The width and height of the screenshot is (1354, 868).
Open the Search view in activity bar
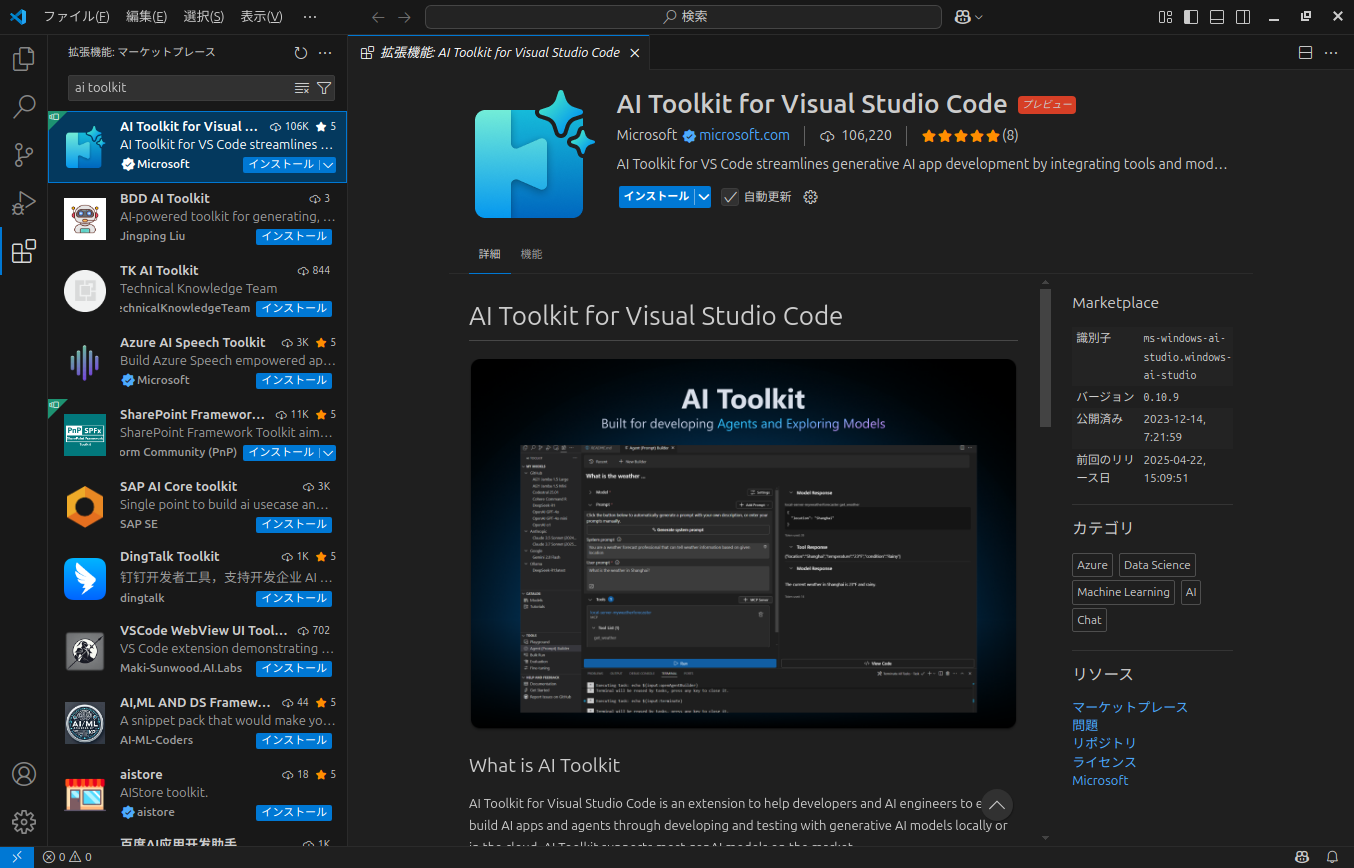[x=24, y=107]
